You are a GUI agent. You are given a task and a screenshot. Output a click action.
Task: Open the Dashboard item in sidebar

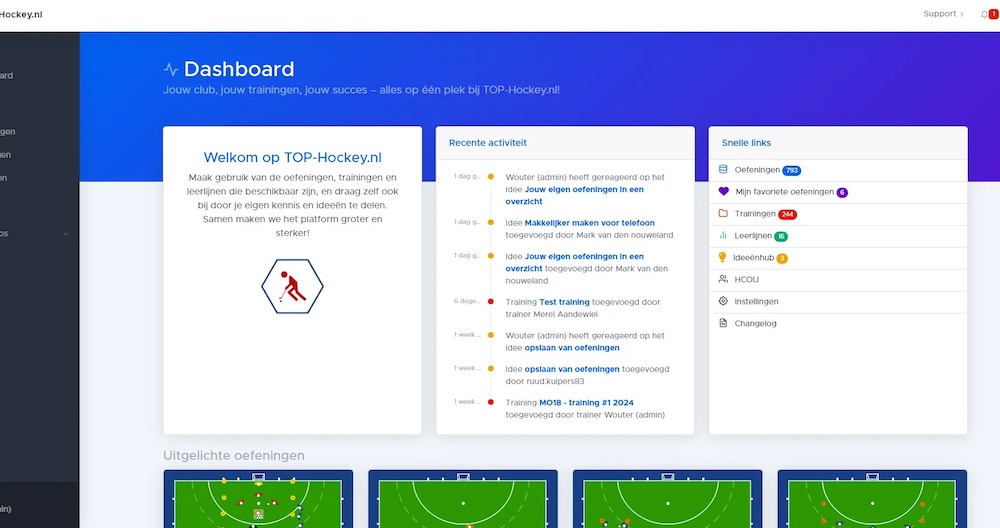tap(8, 75)
